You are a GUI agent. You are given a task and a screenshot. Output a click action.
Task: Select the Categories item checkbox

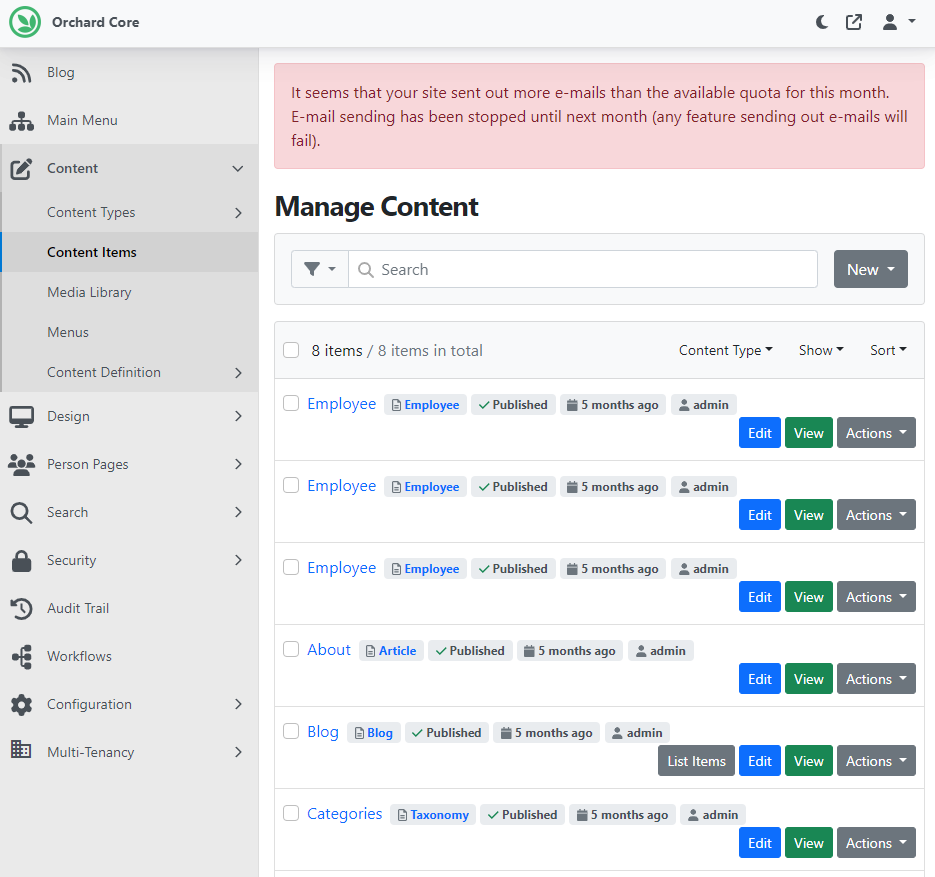291,813
